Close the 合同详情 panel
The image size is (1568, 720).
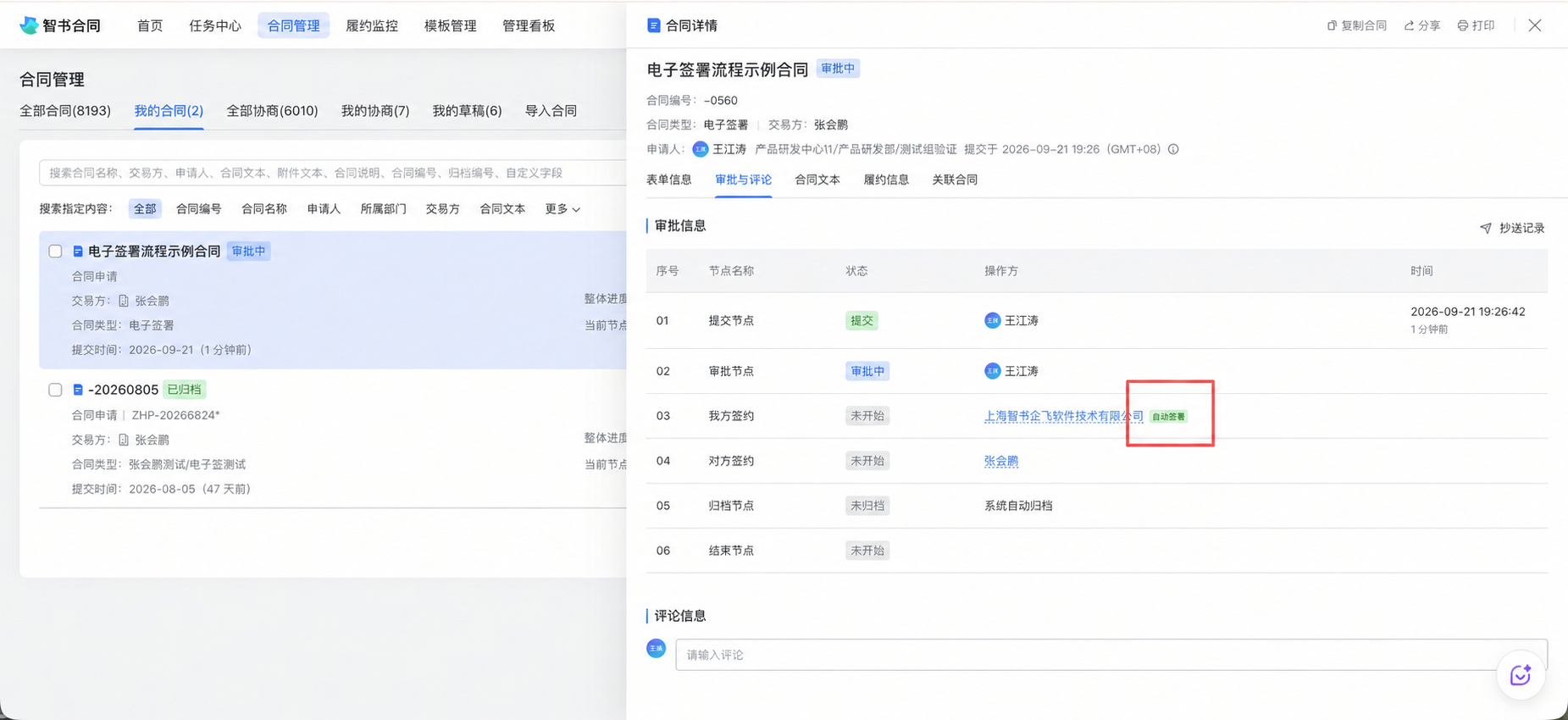pos(1535,25)
